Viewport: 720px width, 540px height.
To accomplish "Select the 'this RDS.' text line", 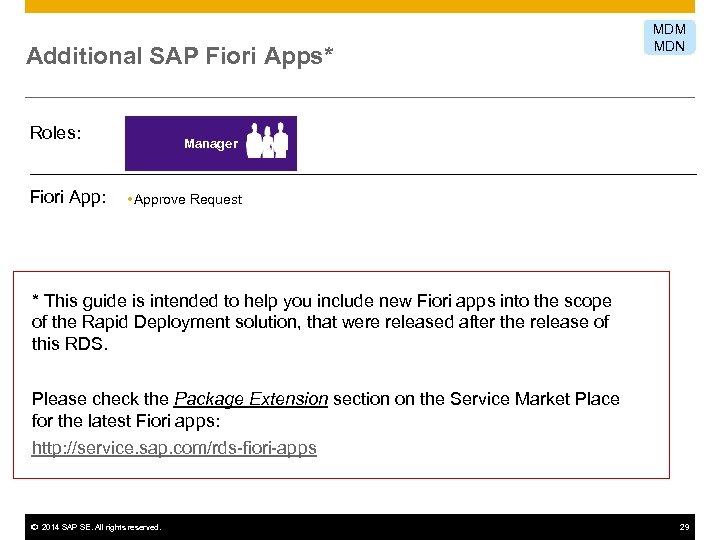I will pyautogui.click(x=70, y=344).
